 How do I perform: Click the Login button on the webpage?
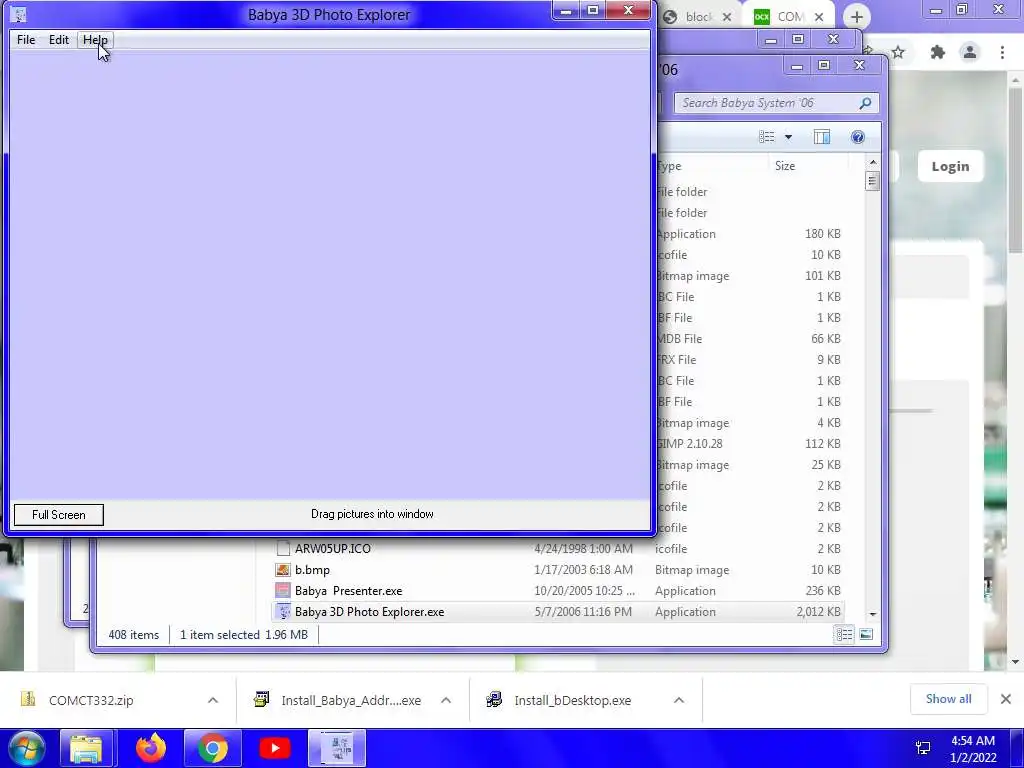[950, 167]
